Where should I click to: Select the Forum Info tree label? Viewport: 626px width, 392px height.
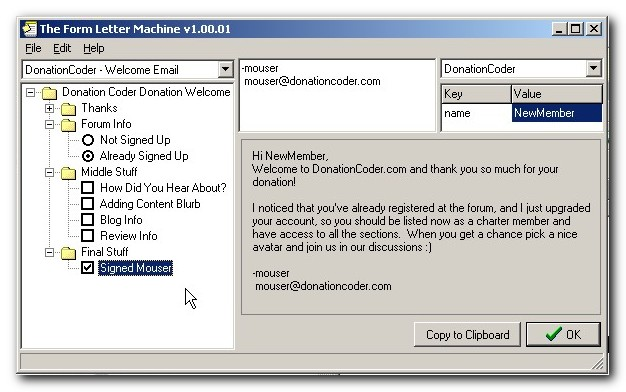(106, 124)
